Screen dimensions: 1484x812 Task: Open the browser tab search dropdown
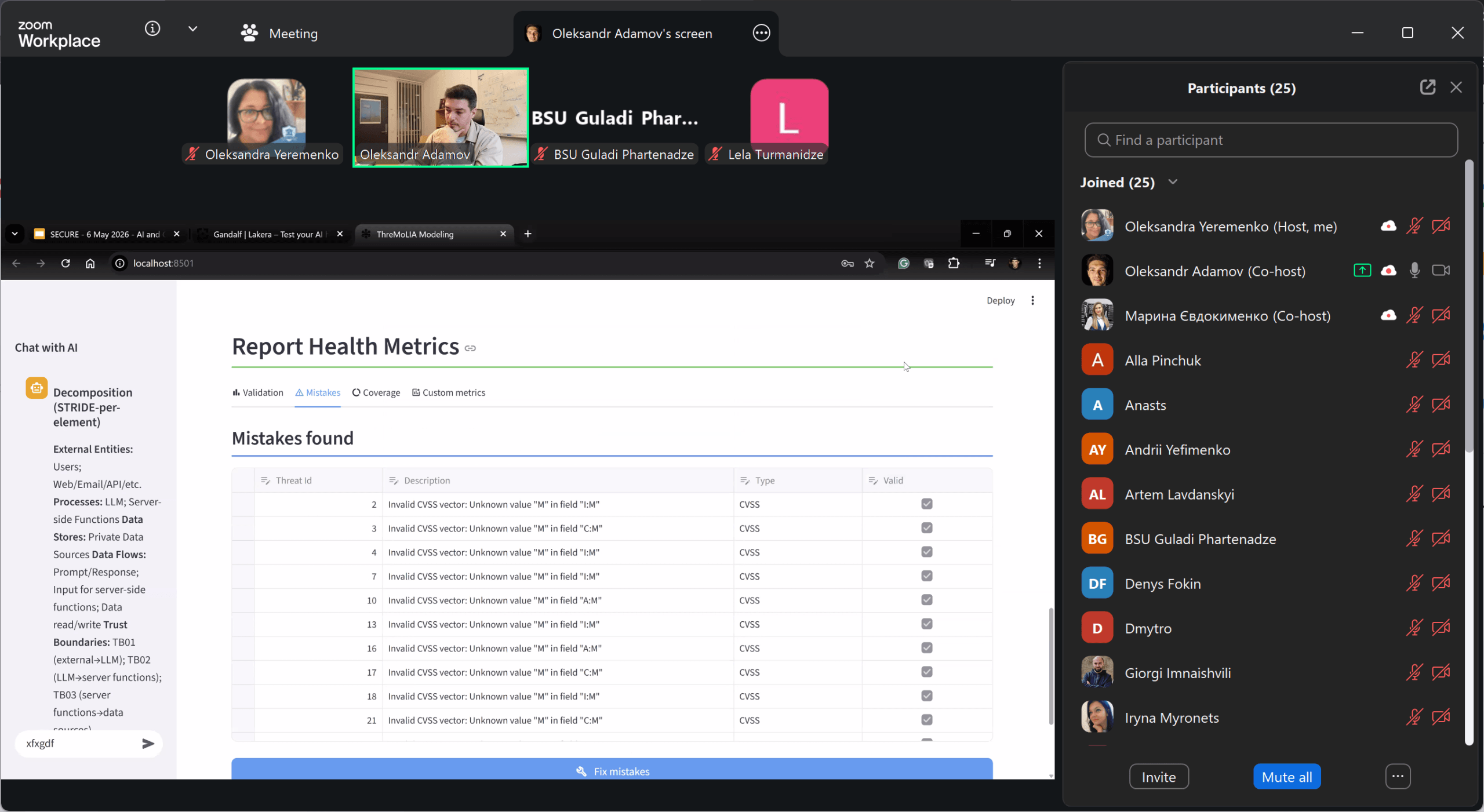[x=14, y=234]
